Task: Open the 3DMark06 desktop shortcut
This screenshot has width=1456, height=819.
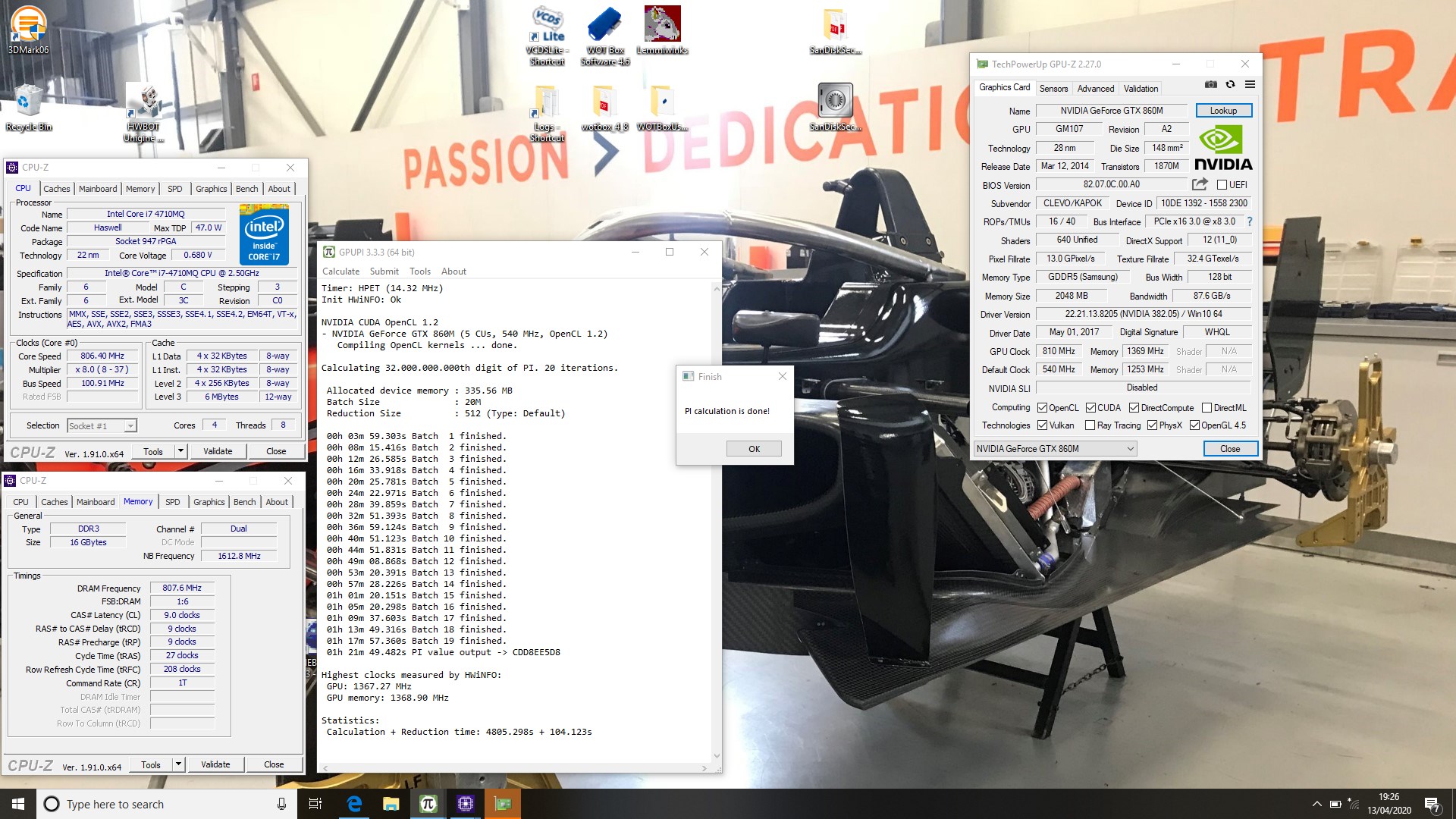Action: 29,29
